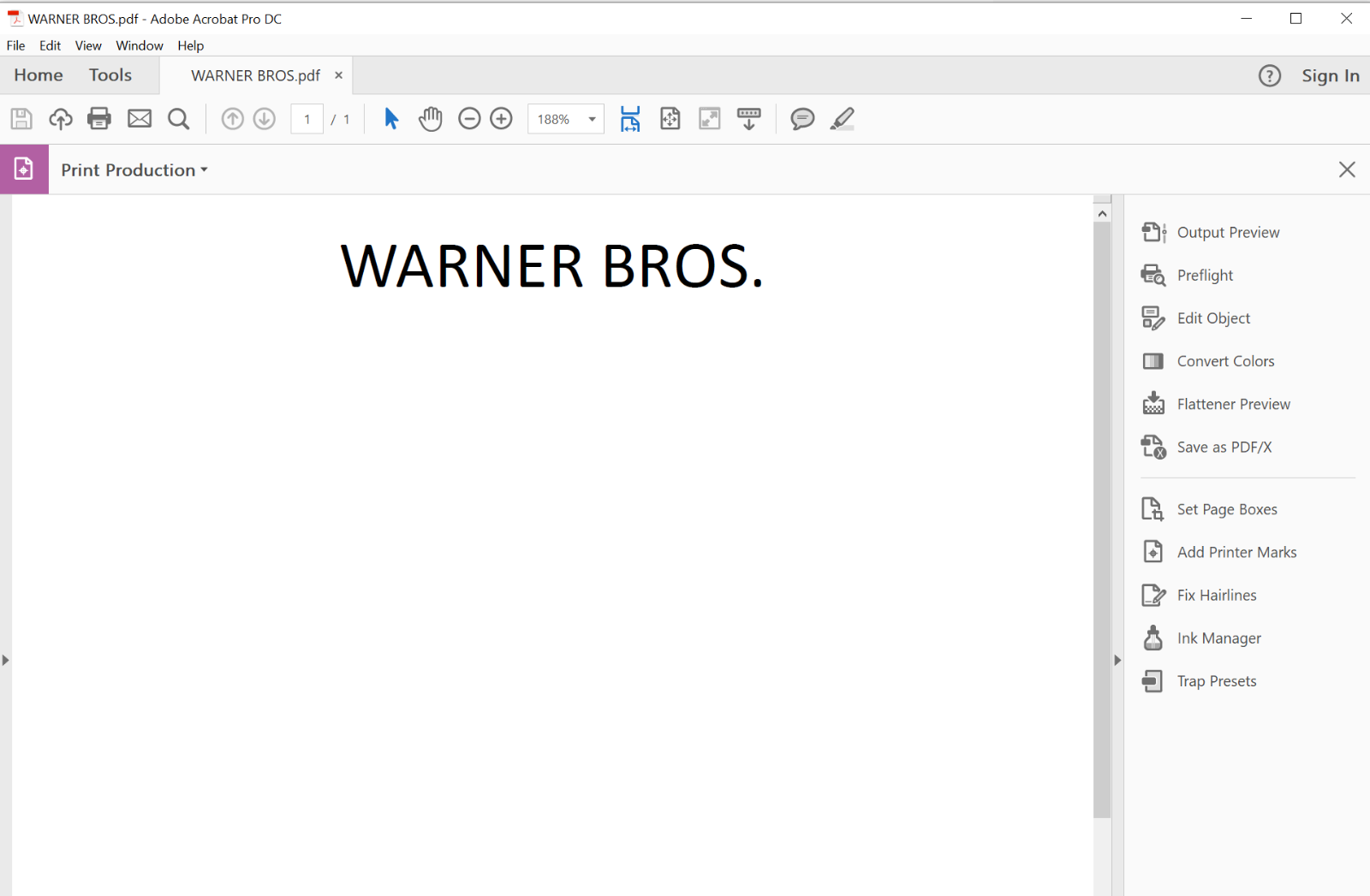Click the vertical scrollbar thumb
This screenshot has width=1370, height=896.
(1102, 520)
